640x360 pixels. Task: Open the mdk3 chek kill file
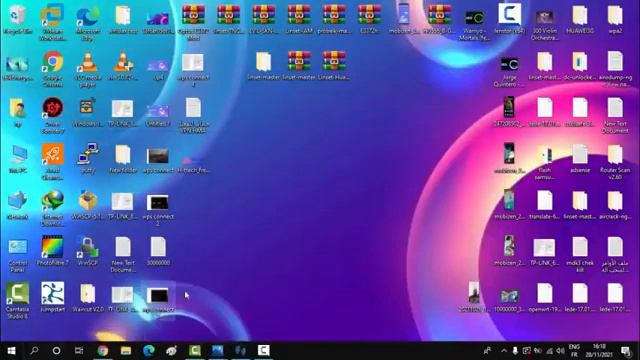(580, 255)
